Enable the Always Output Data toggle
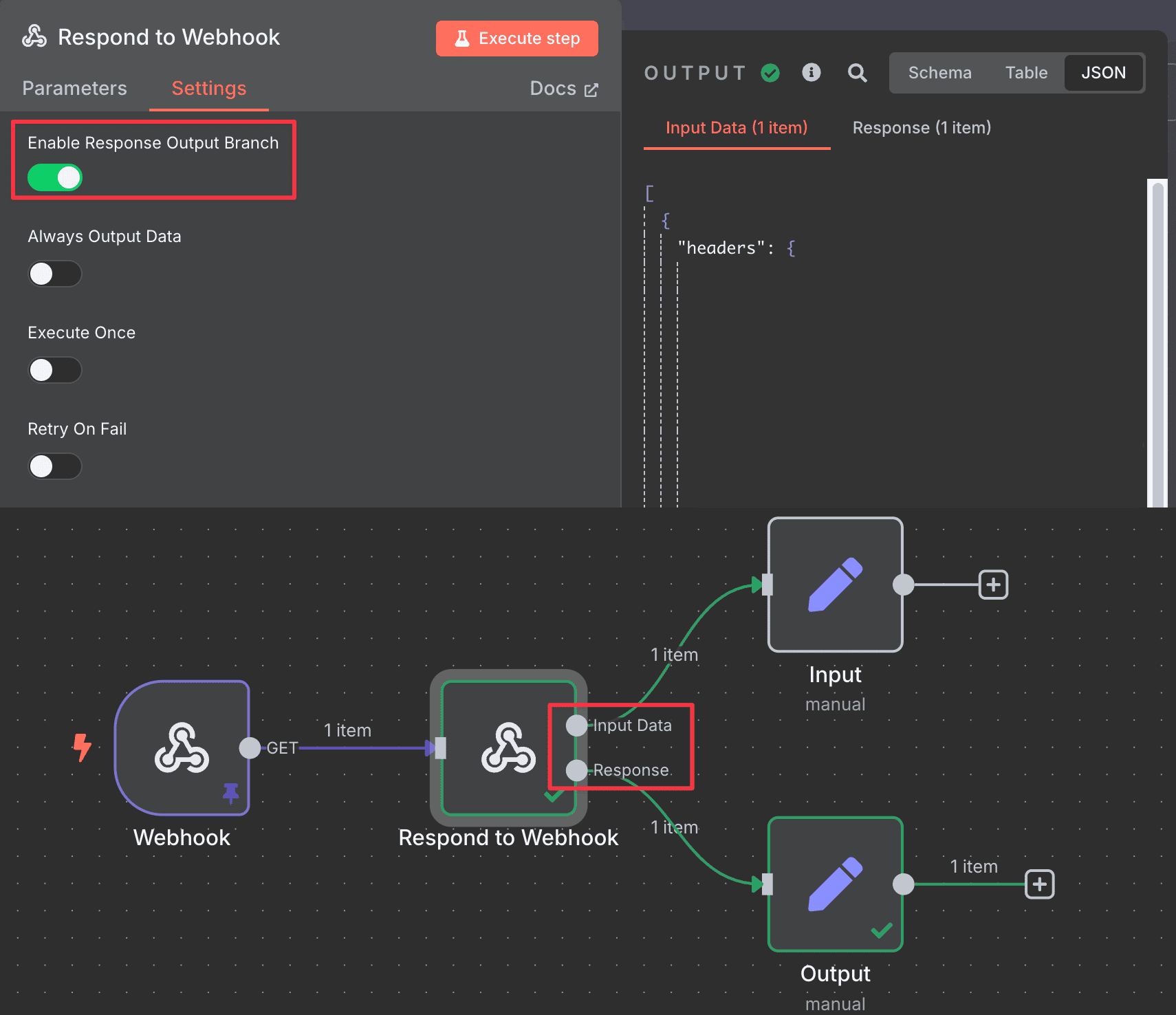 point(55,273)
